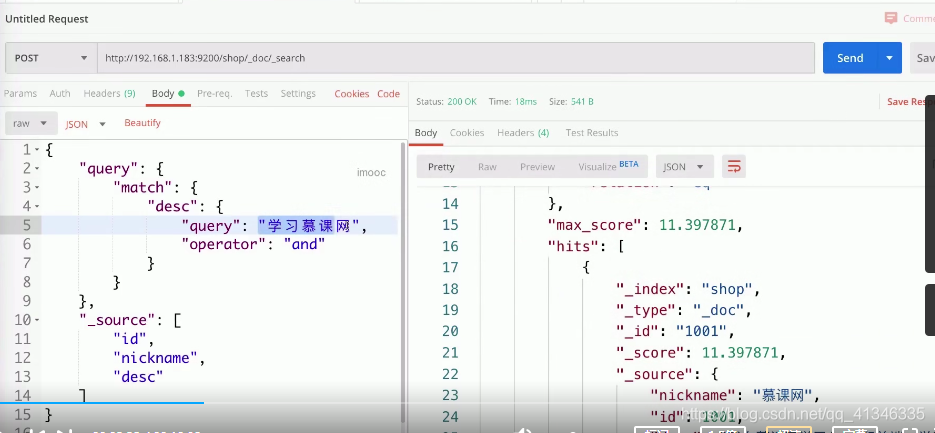Collapse line 1 fold arrow
The image size is (935, 433).
click(37, 150)
